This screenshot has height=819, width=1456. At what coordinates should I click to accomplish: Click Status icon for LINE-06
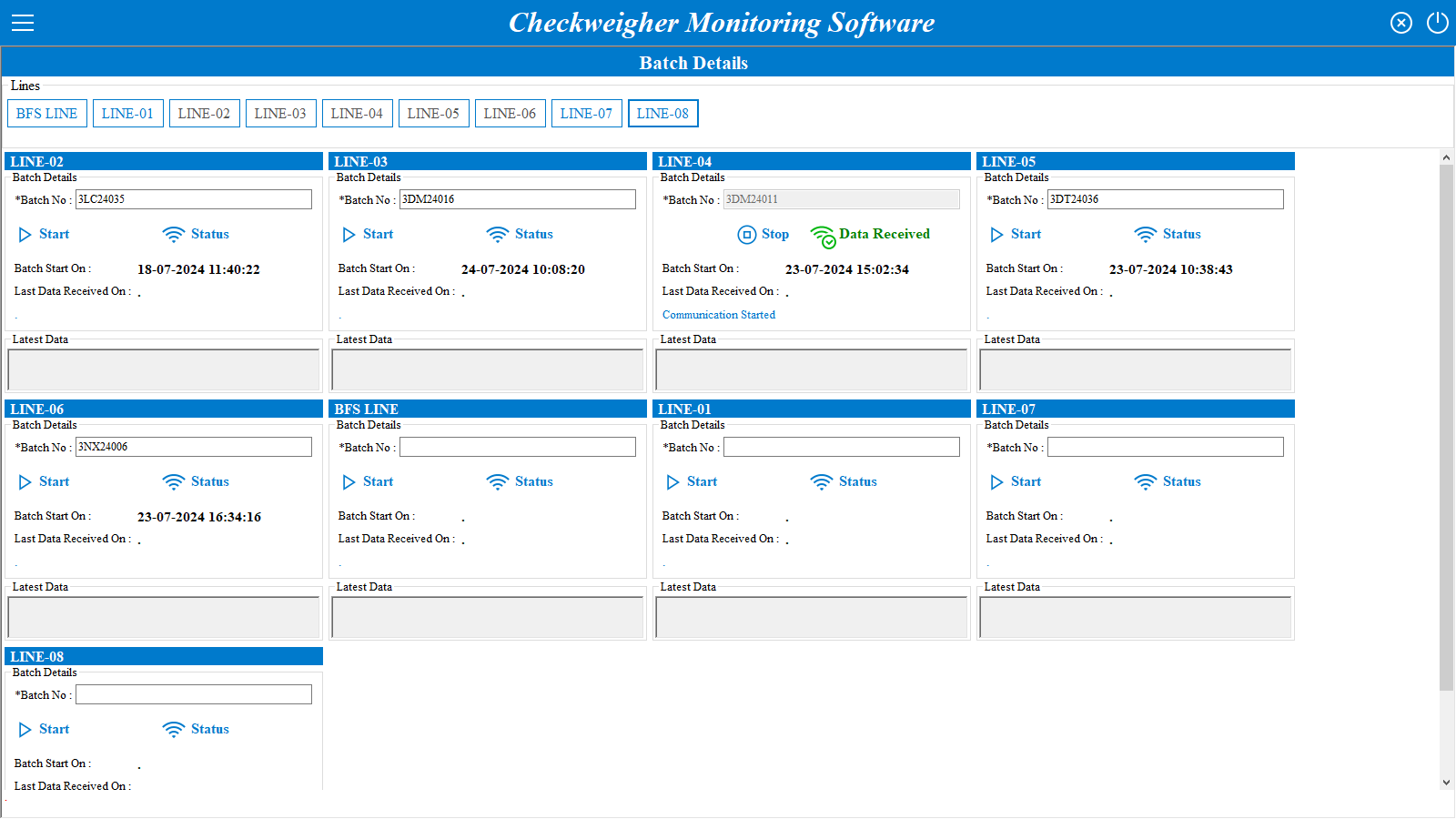pos(173,482)
